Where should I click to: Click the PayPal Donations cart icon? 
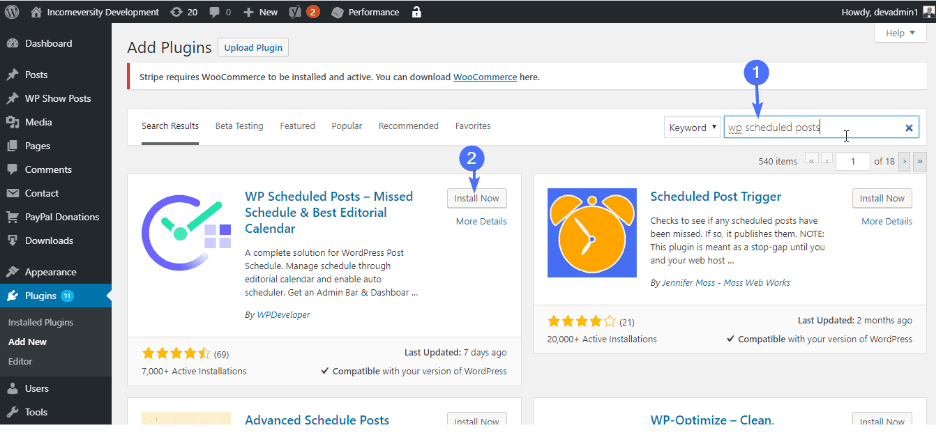13,217
